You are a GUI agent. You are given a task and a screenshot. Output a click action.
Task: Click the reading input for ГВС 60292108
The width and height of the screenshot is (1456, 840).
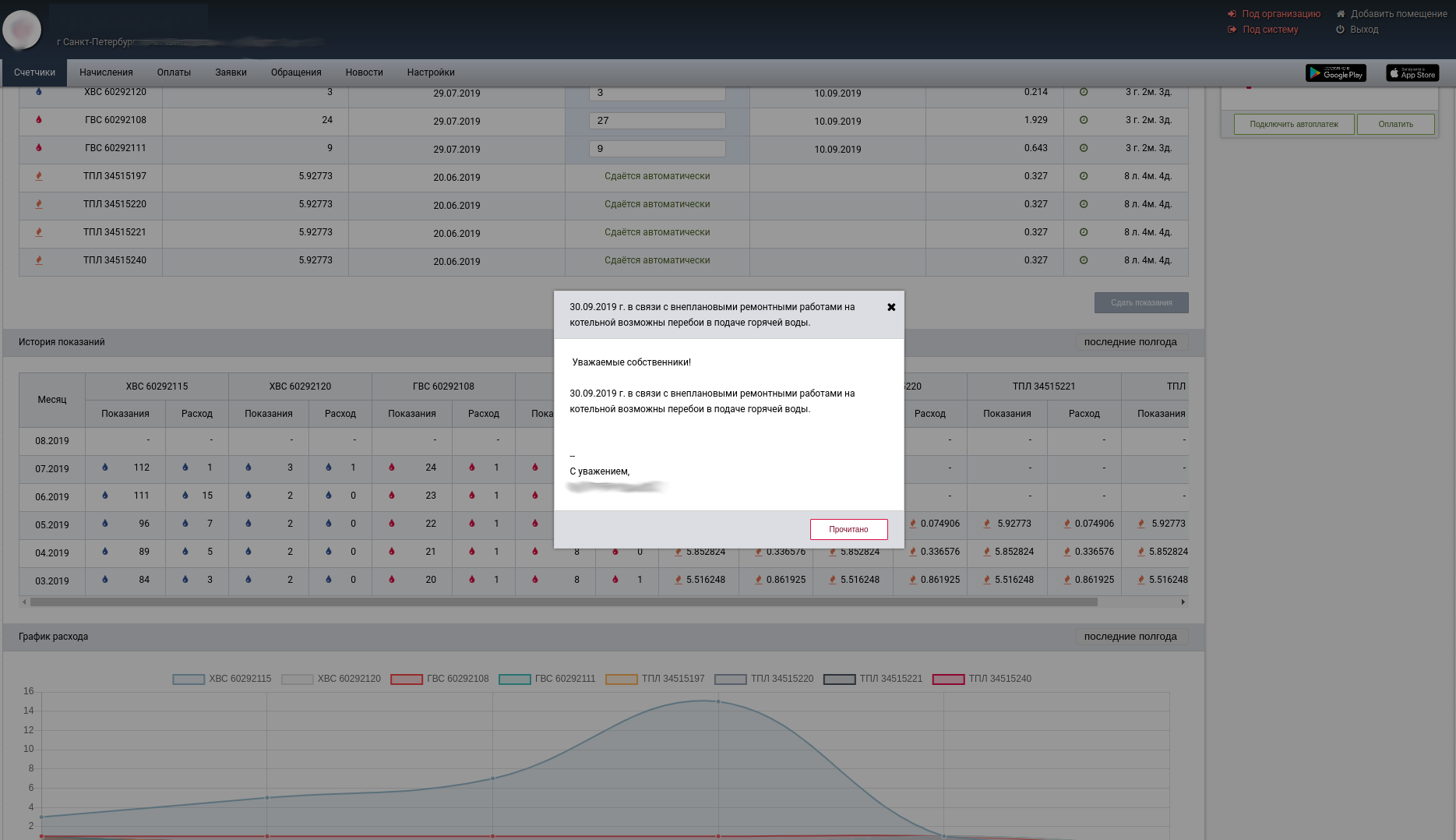coord(657,121)
